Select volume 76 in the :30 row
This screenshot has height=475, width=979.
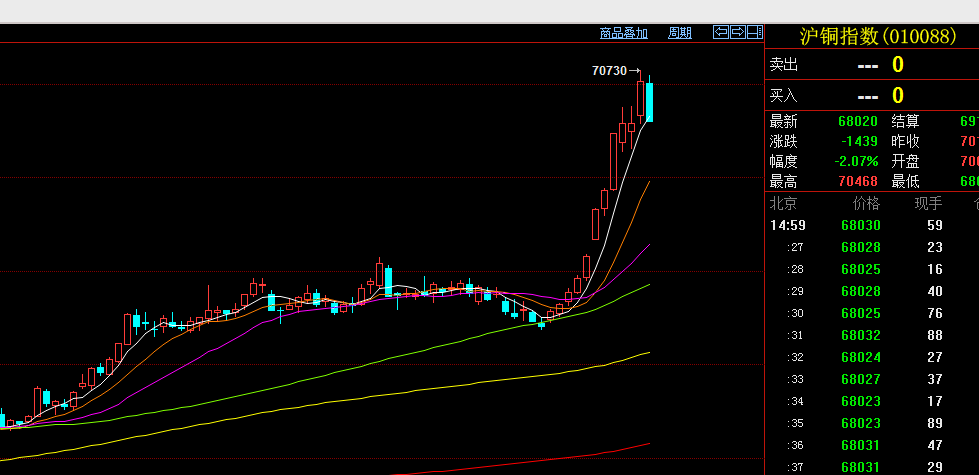pos(935,313)
